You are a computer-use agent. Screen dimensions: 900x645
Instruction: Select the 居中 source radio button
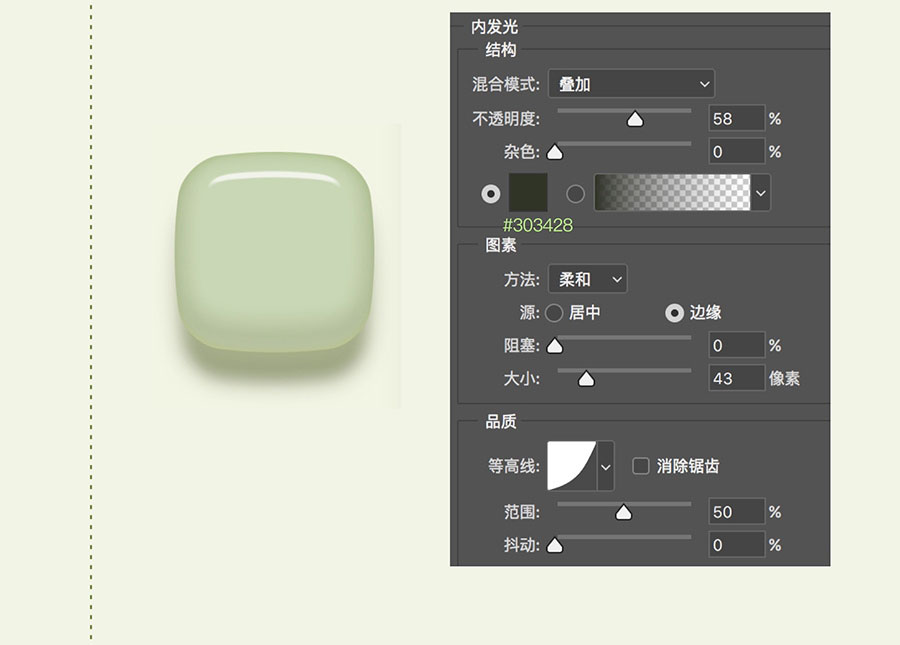coord(554,313)
